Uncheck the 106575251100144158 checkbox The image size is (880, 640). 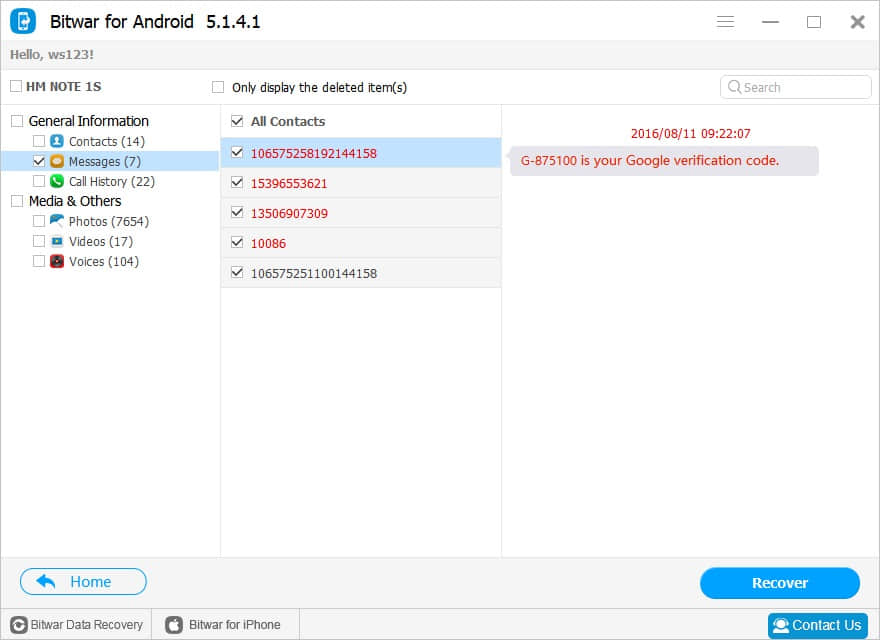237,272
